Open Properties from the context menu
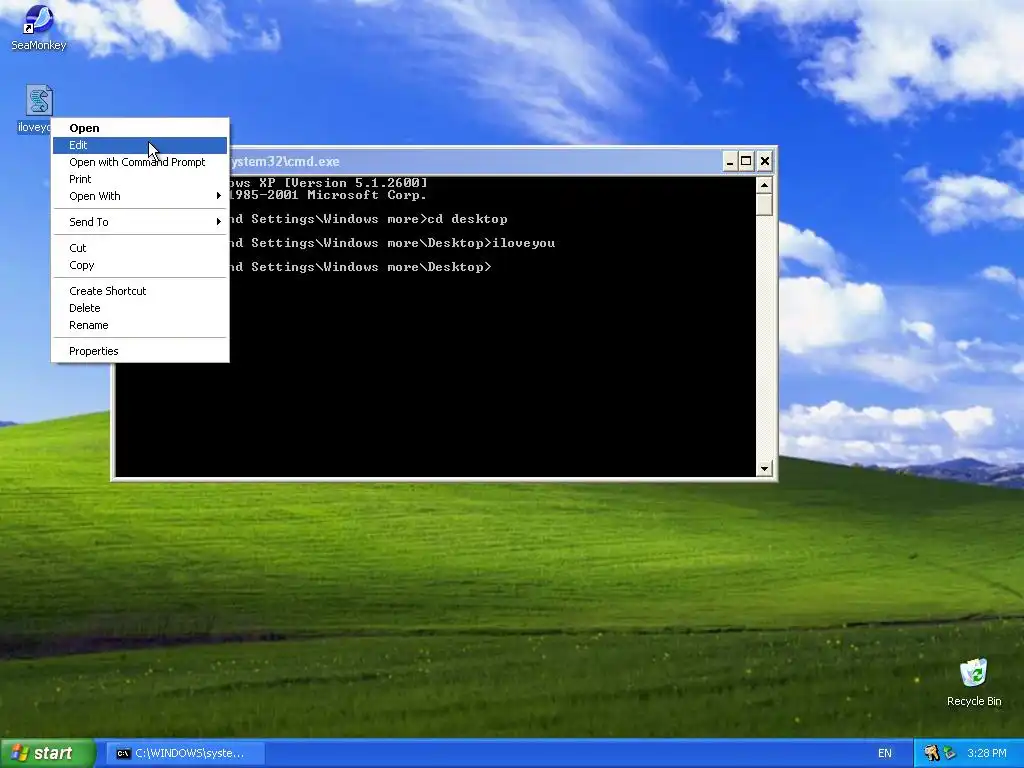Image resolution: width=1024 pixels, height=768 pixels. (140, 351)
